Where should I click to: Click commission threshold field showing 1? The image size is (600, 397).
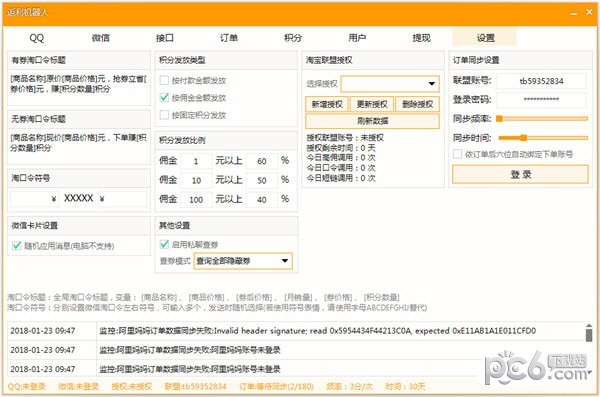[196, 161]
